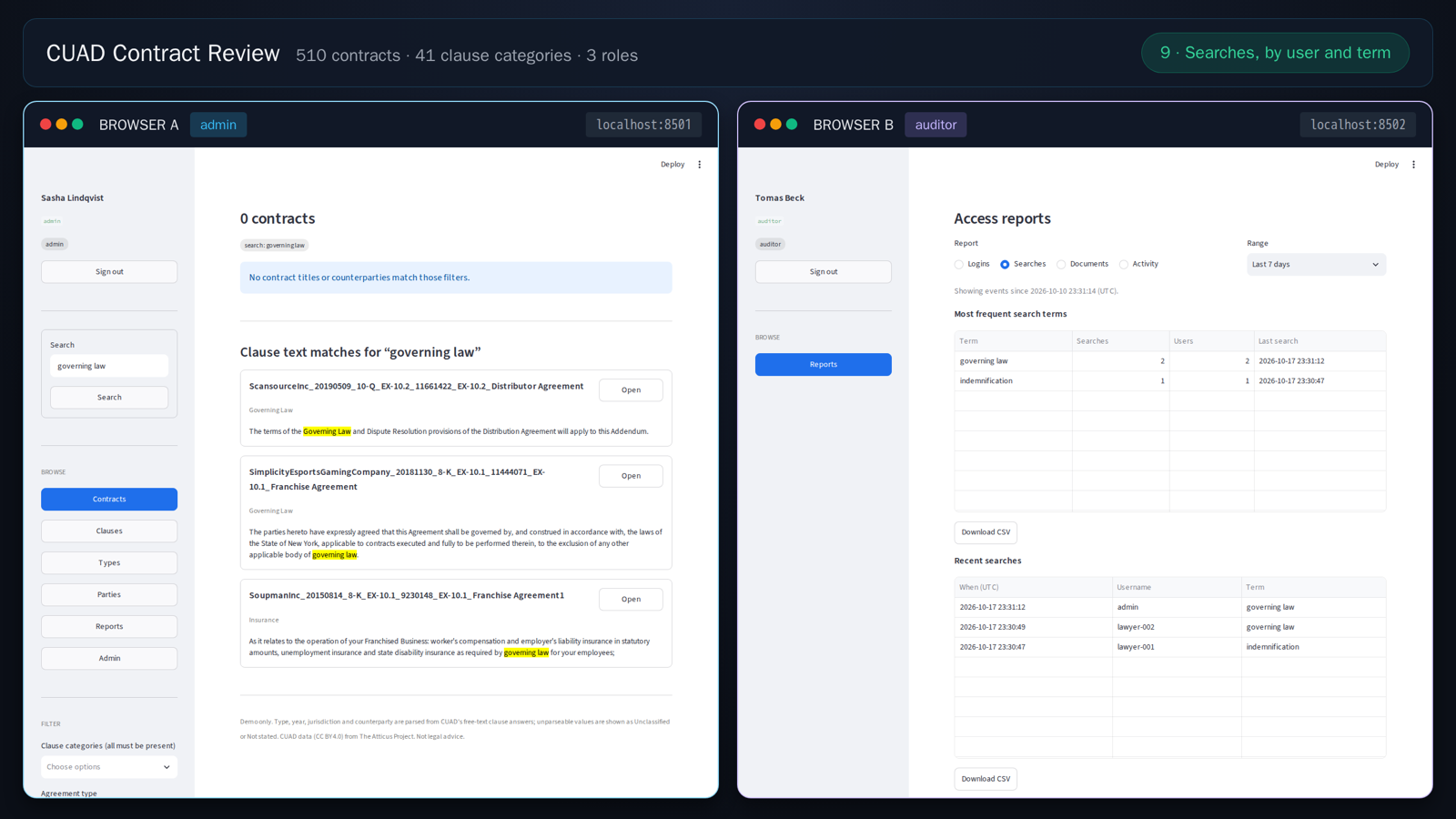This screenshot has width=1456, height=819.
Task: Click the When (UTC) column header
Action: [x=1033, y=588]
